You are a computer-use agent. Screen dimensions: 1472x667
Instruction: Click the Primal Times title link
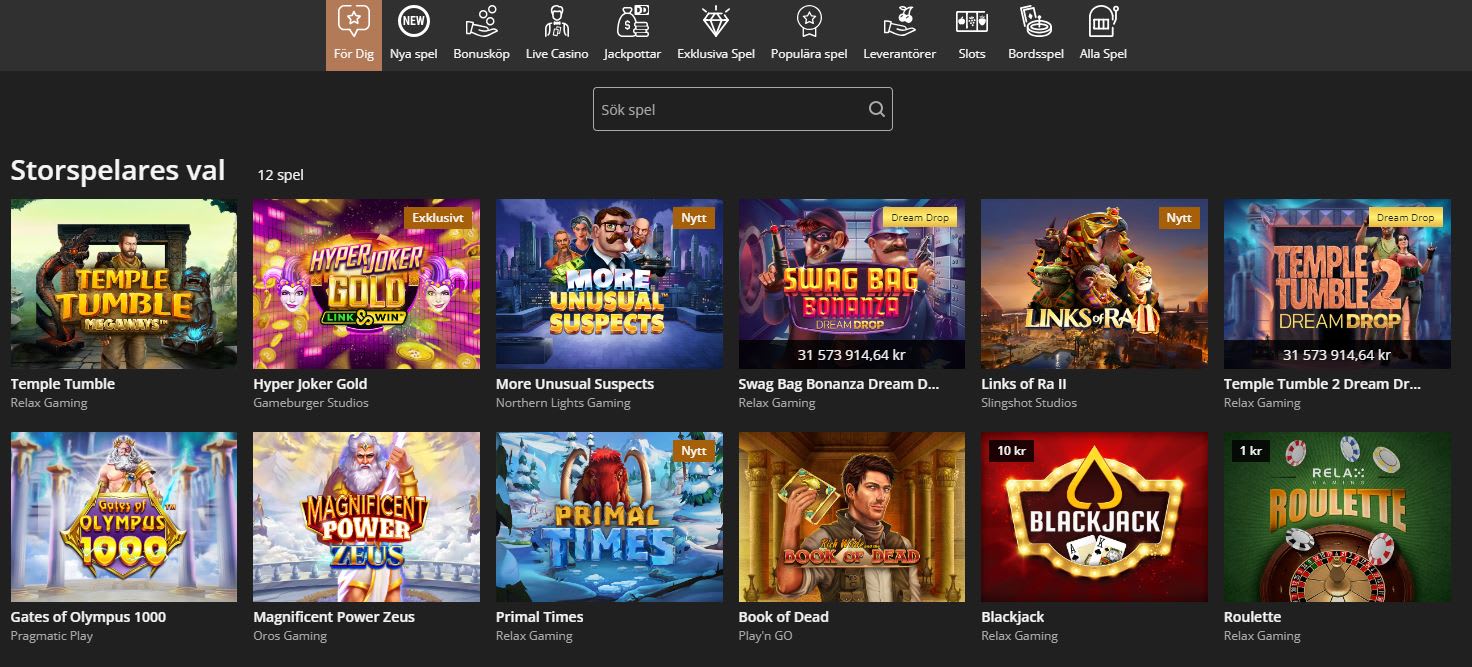click(540, 617)
